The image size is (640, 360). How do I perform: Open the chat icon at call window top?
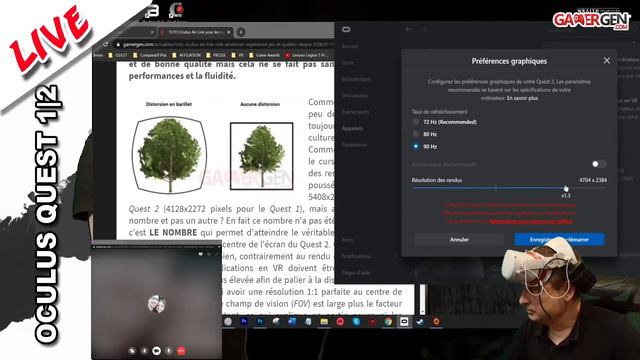(x=200, y=254)
